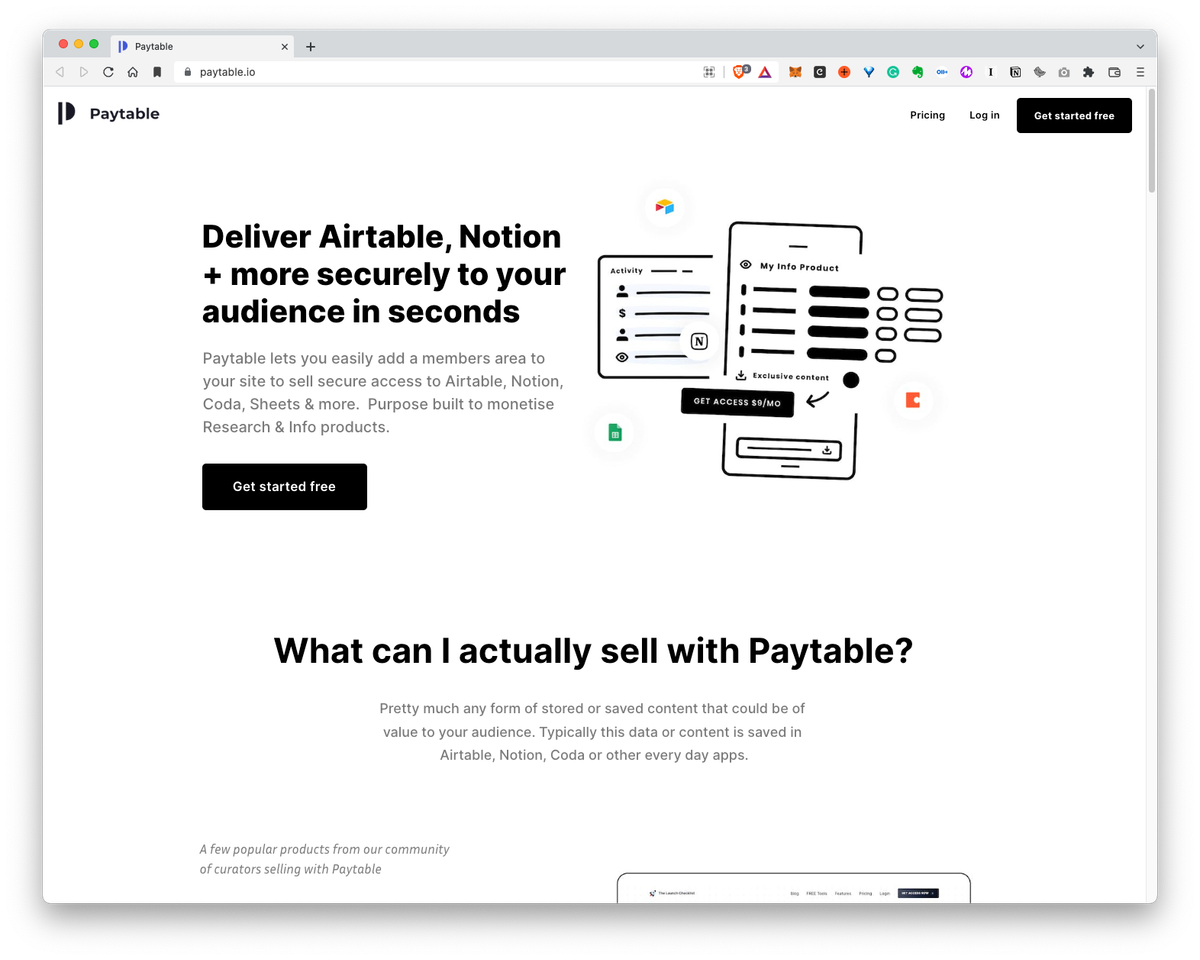1200x960 pixels.
Task: Click the Google Sheets icon in the illustration
Action: (x=614, y=432)
